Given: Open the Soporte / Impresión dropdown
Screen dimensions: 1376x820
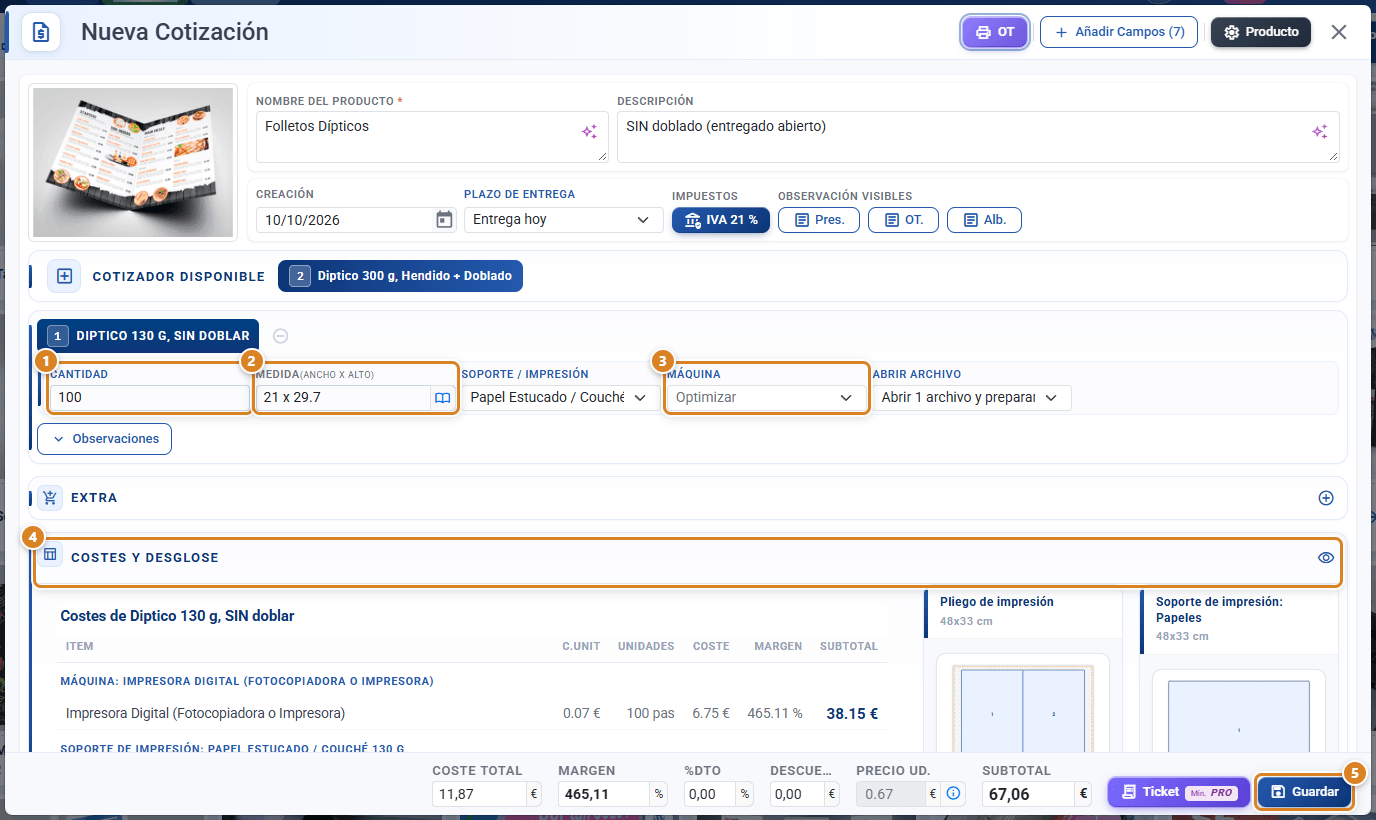Looking at the screenshot, I should tap(559, 397).
